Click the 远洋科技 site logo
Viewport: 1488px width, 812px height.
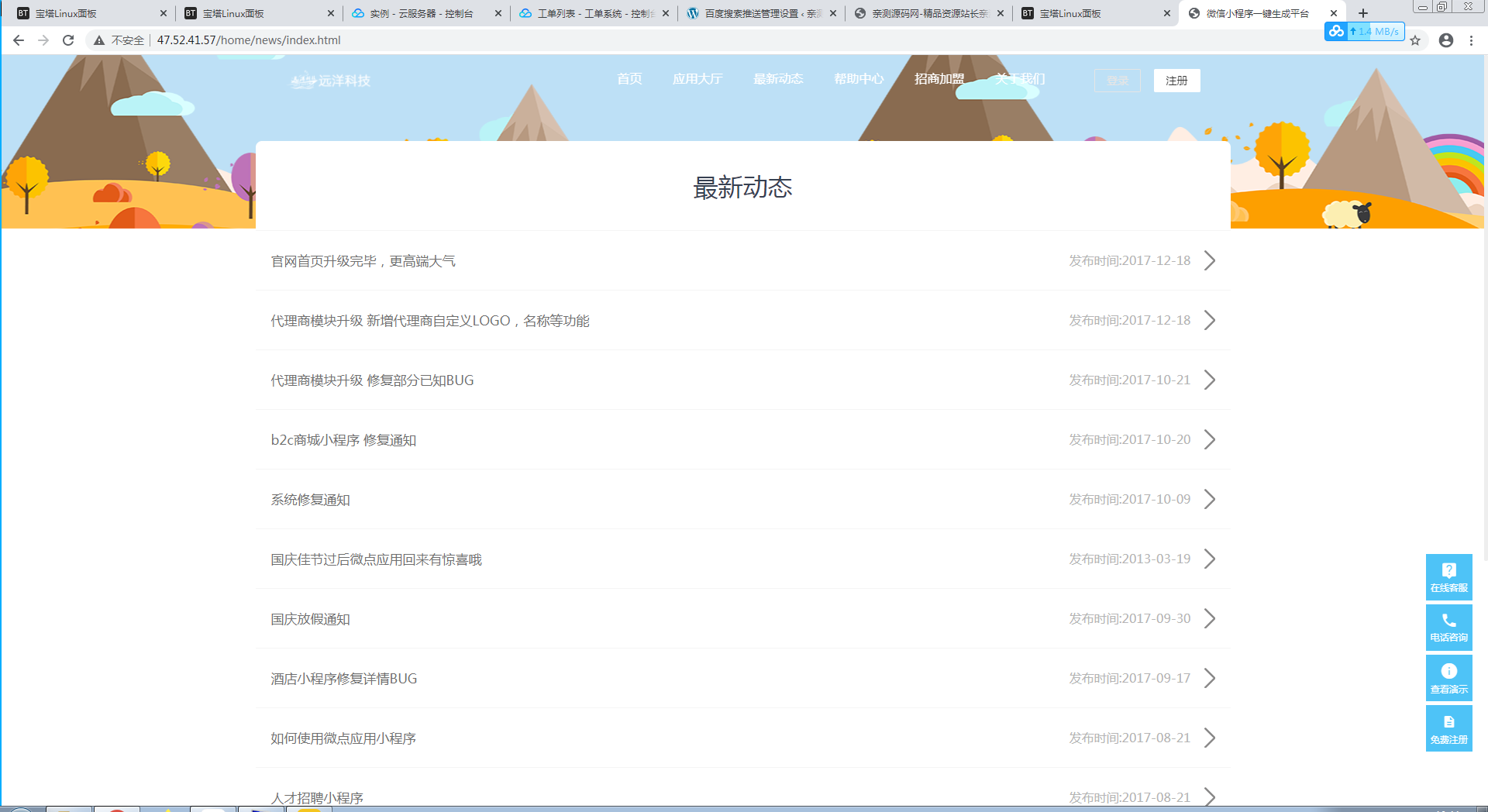tap(331, 80)
